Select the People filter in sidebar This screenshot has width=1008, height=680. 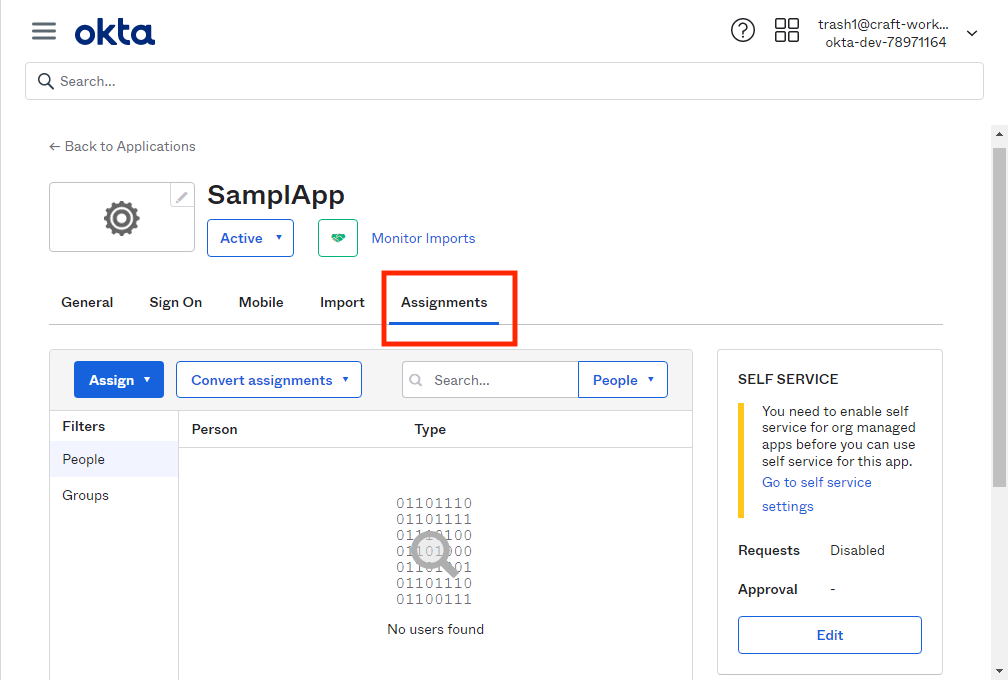114,459
